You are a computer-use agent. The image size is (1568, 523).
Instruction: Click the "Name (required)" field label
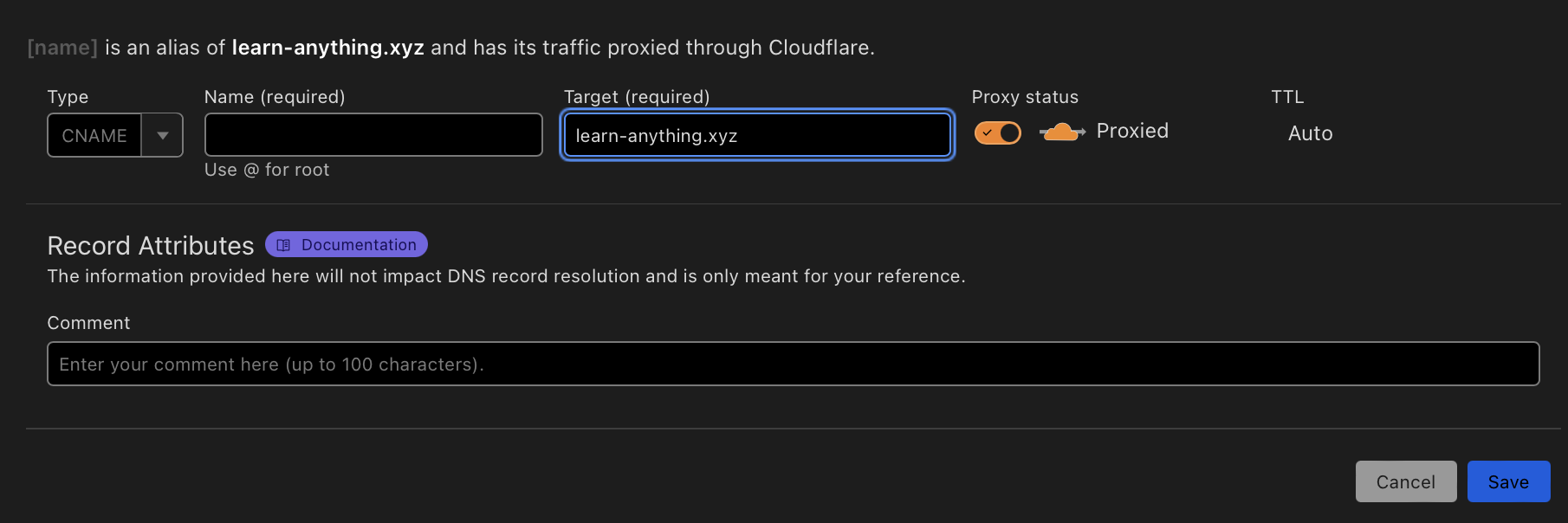tap(275, 97)
